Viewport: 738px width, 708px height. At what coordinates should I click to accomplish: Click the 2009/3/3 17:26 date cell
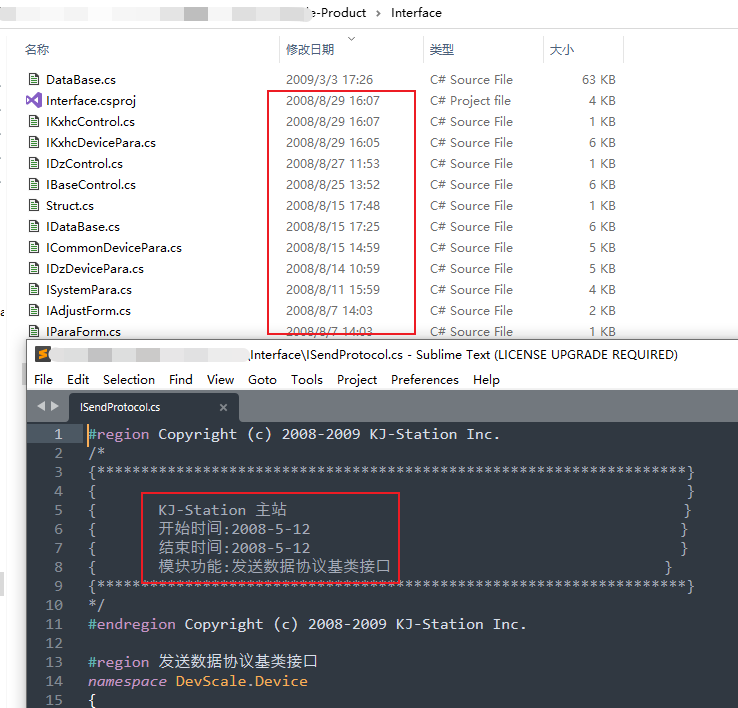coord(329,80)
